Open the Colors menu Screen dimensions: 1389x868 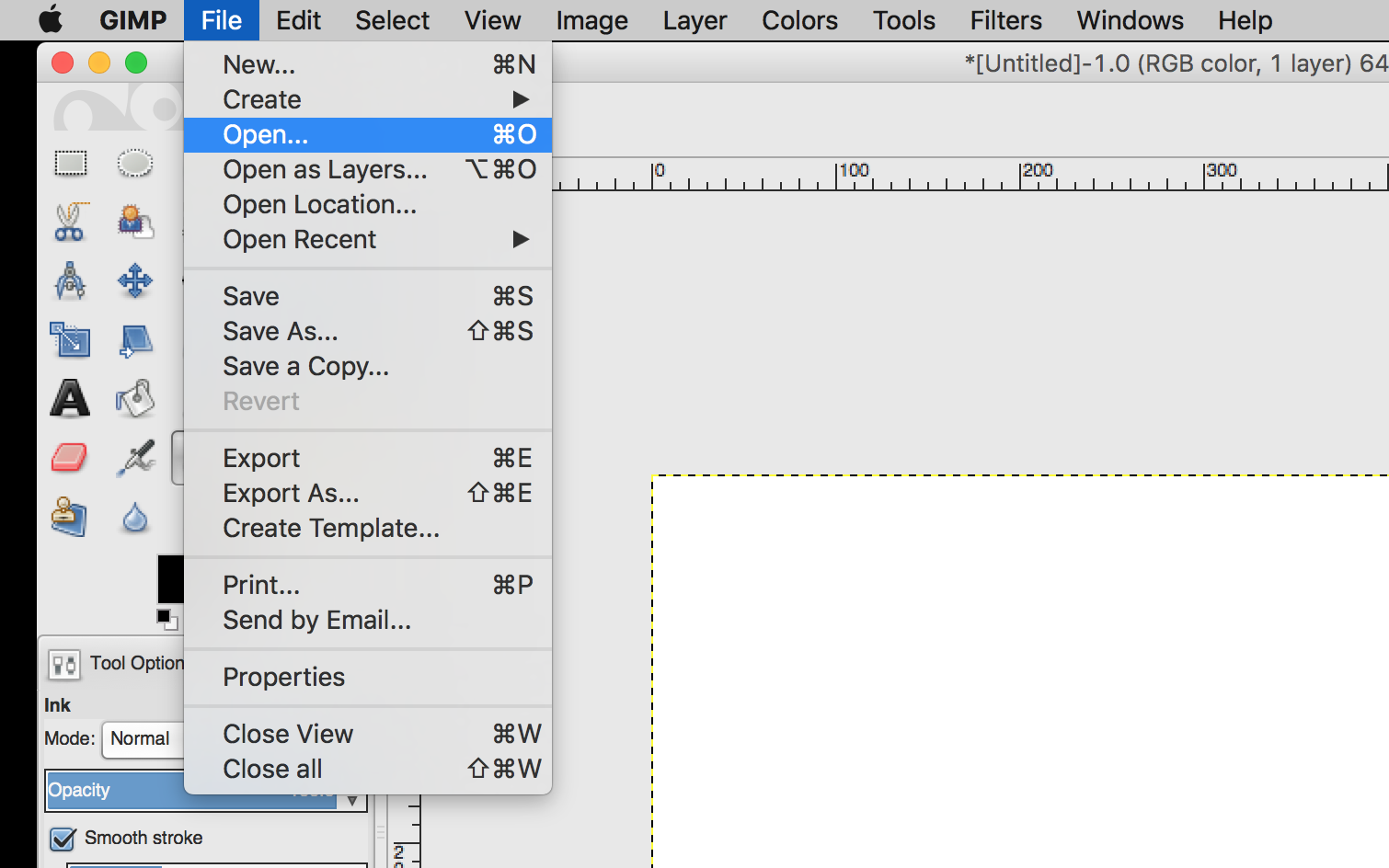pyautogui.click(x=799, y=20)
